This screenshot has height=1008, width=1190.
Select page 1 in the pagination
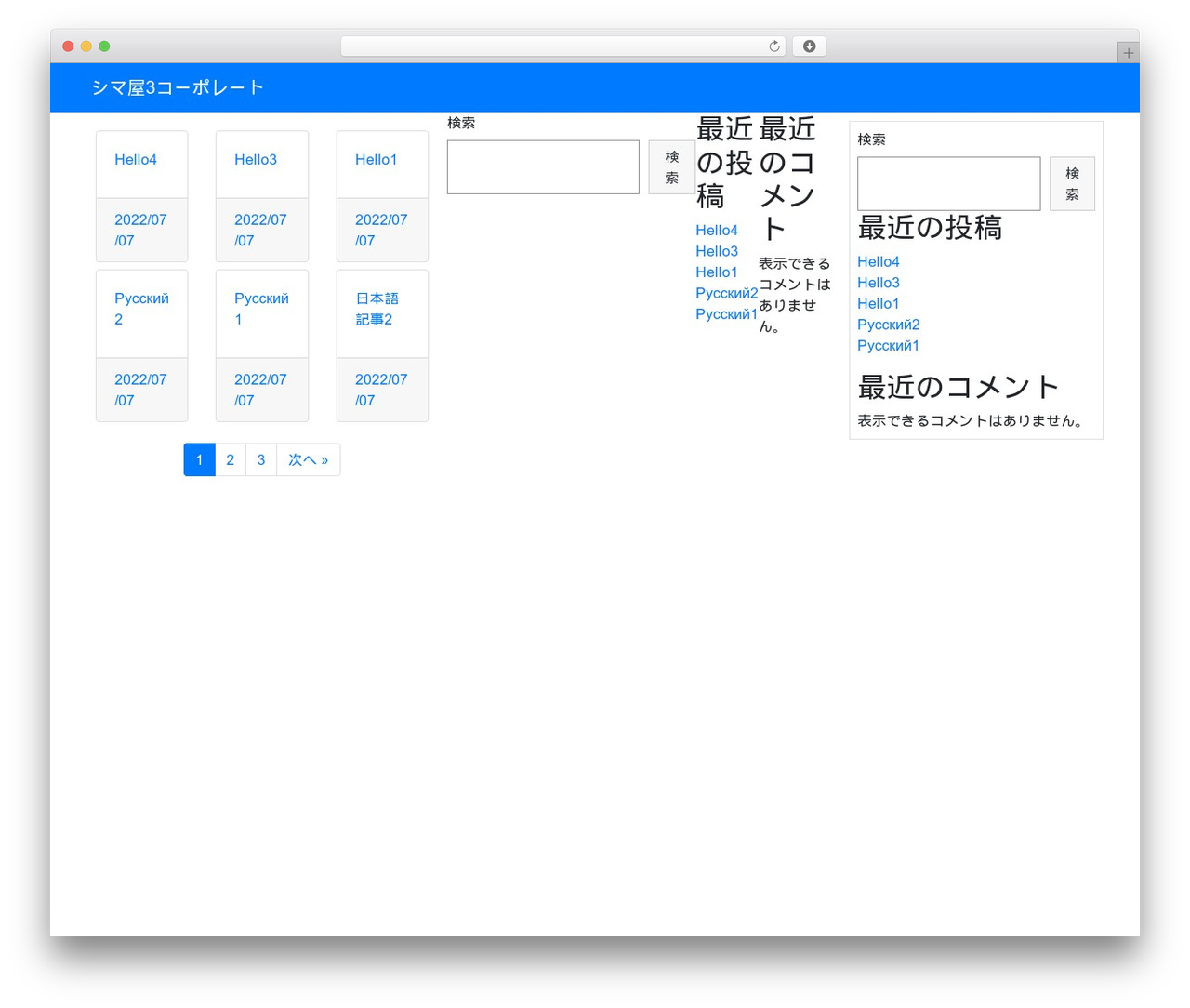coord(199,459)
